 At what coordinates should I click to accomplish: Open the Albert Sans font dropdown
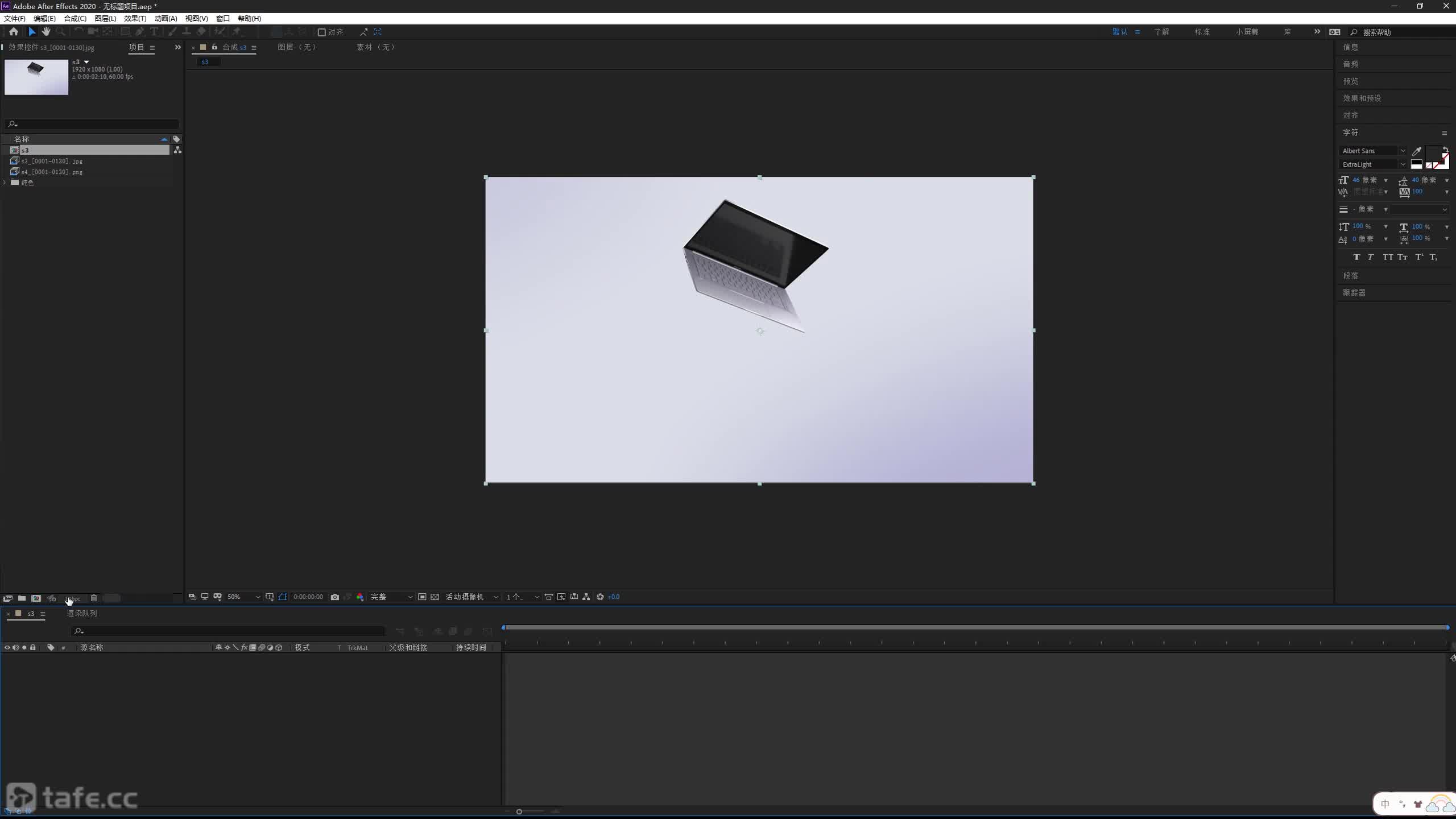pyautogui.click(x=1373, y=151)
